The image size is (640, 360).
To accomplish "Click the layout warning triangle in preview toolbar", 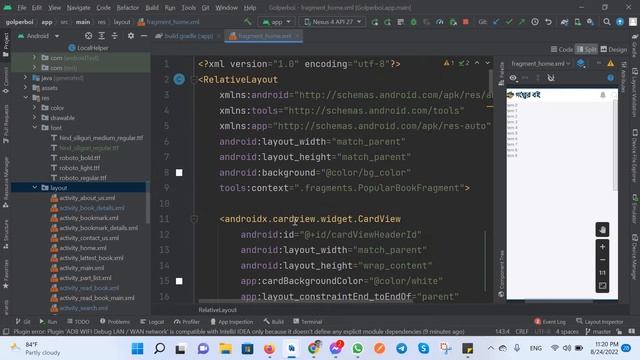I will (610, 64).
